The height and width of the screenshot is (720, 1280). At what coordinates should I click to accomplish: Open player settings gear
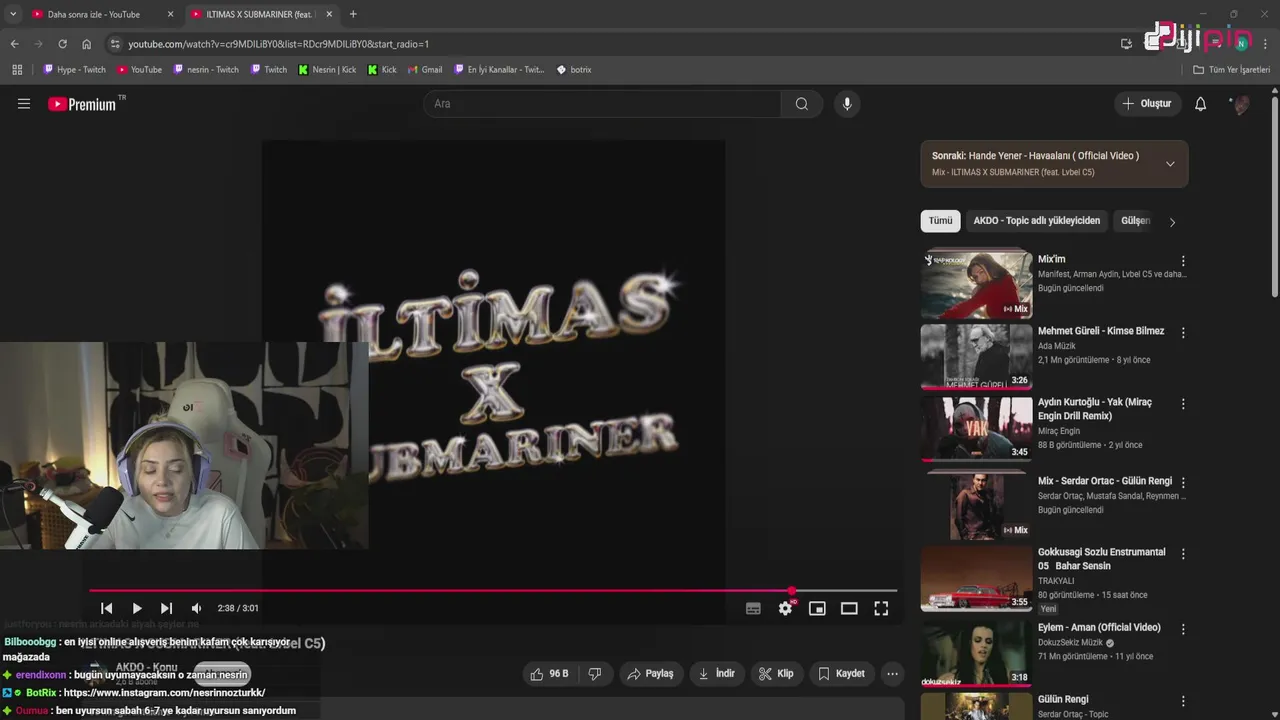click(786, 608)
